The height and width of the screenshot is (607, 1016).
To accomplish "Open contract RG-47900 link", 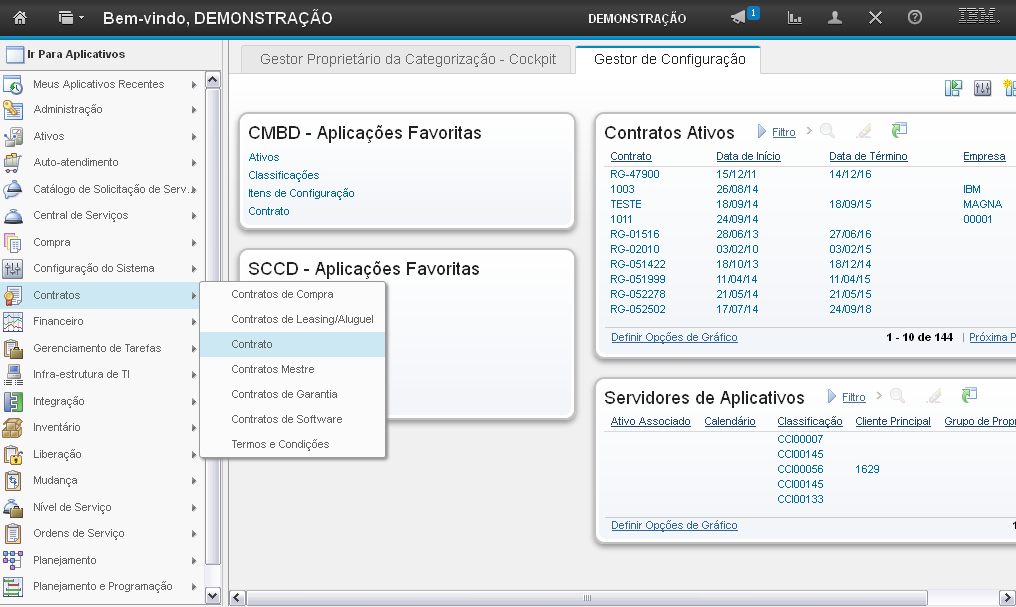I will coord(634,174).
